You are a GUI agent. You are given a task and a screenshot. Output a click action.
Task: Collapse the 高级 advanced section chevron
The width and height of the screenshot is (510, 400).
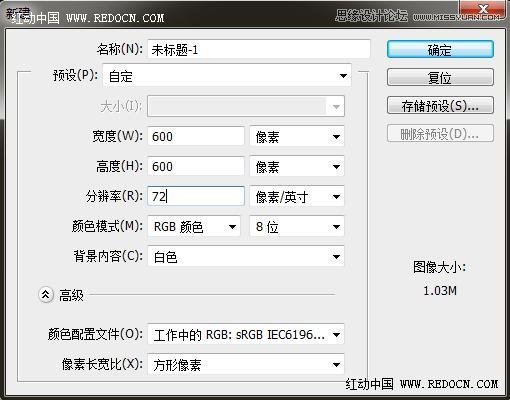pyautogui.click(x=46, y=295)
